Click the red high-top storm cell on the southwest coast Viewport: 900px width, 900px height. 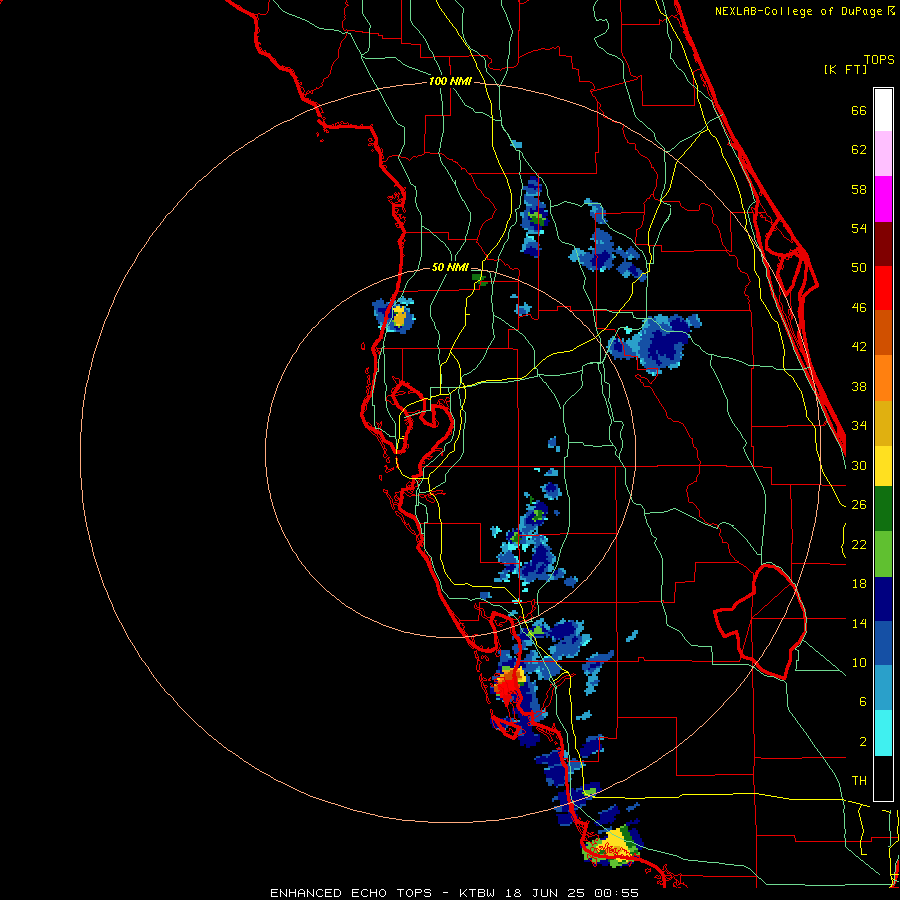pos(509,683)
